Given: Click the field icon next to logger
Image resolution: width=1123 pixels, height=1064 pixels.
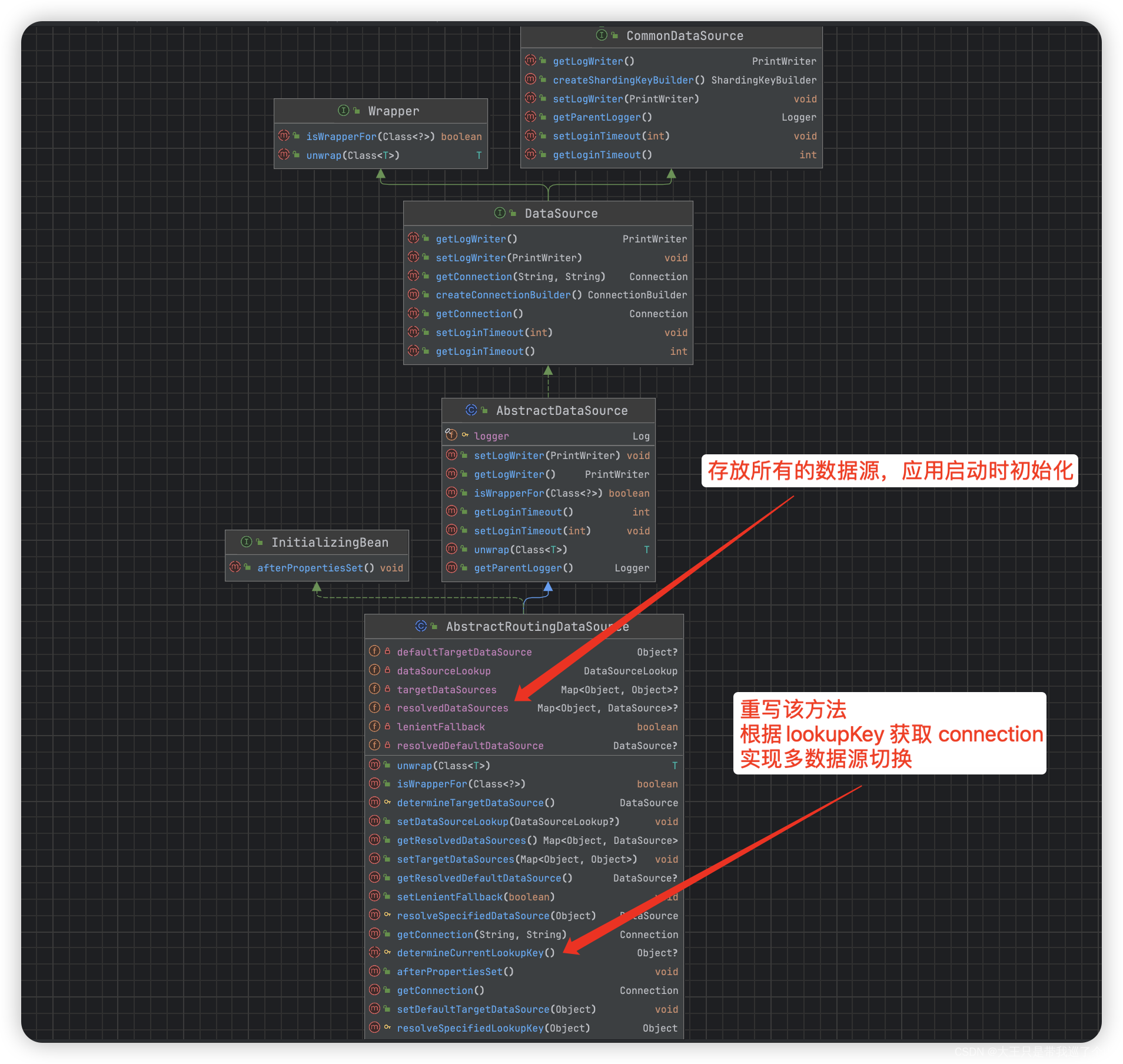Looking at the screenshot, I should [x=451, y=435].
